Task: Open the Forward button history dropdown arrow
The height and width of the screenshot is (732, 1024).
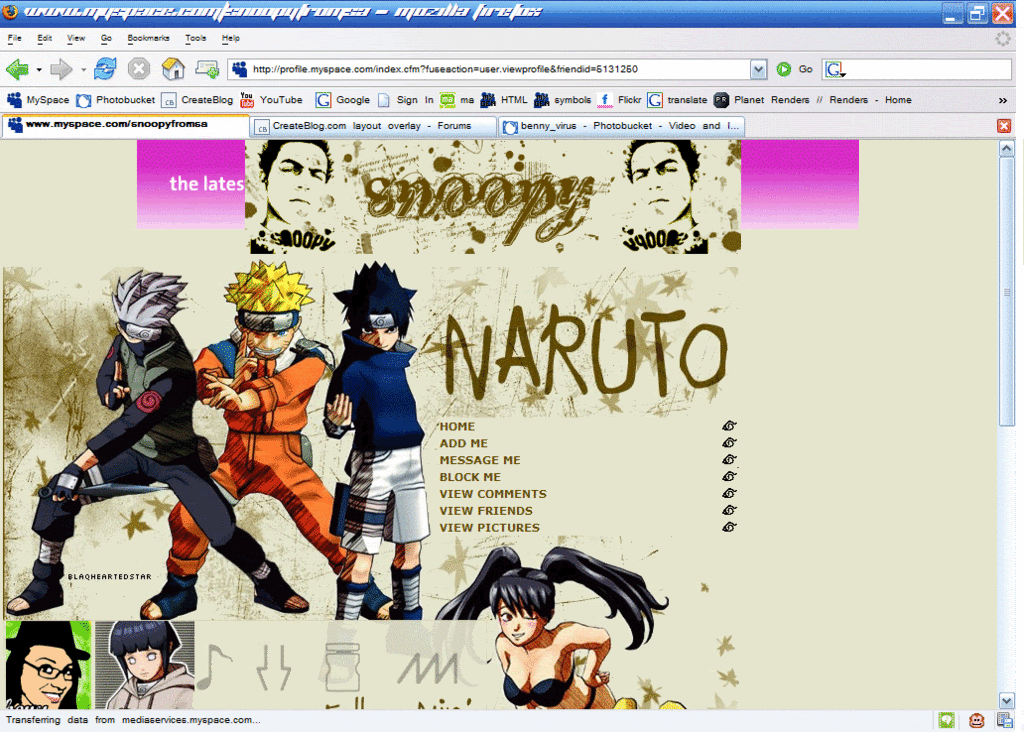Action: coord(83,69)
